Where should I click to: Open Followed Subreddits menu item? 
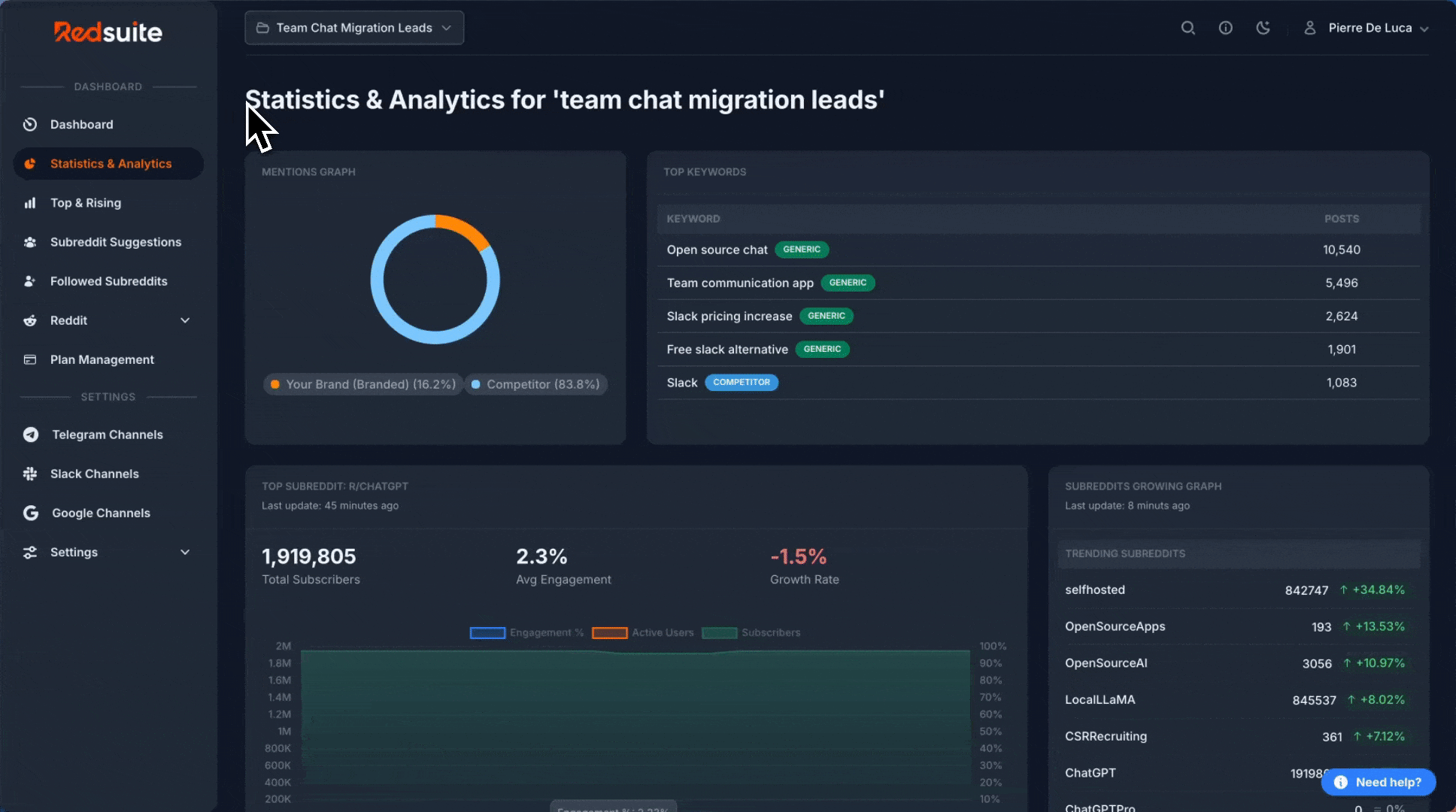click(108, 281)
